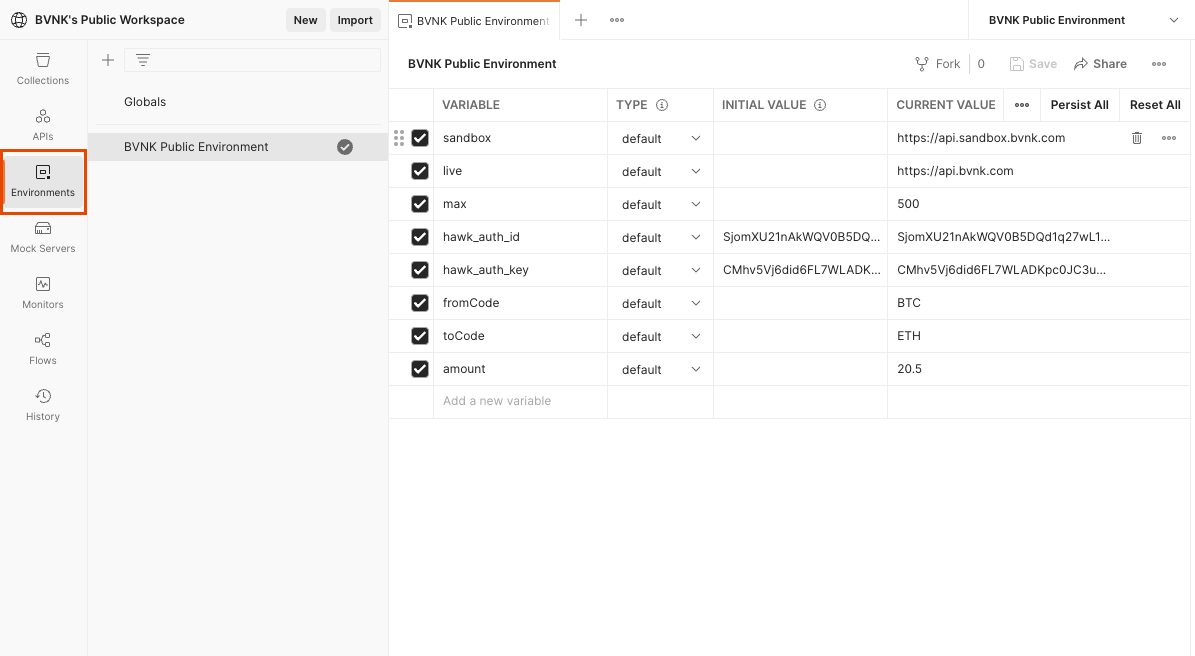This screenshot has height=656, width=1195.
Task: Click active checkmark on BVNK Public Environment
Action: pyautogui.click(x=345, y=147)
